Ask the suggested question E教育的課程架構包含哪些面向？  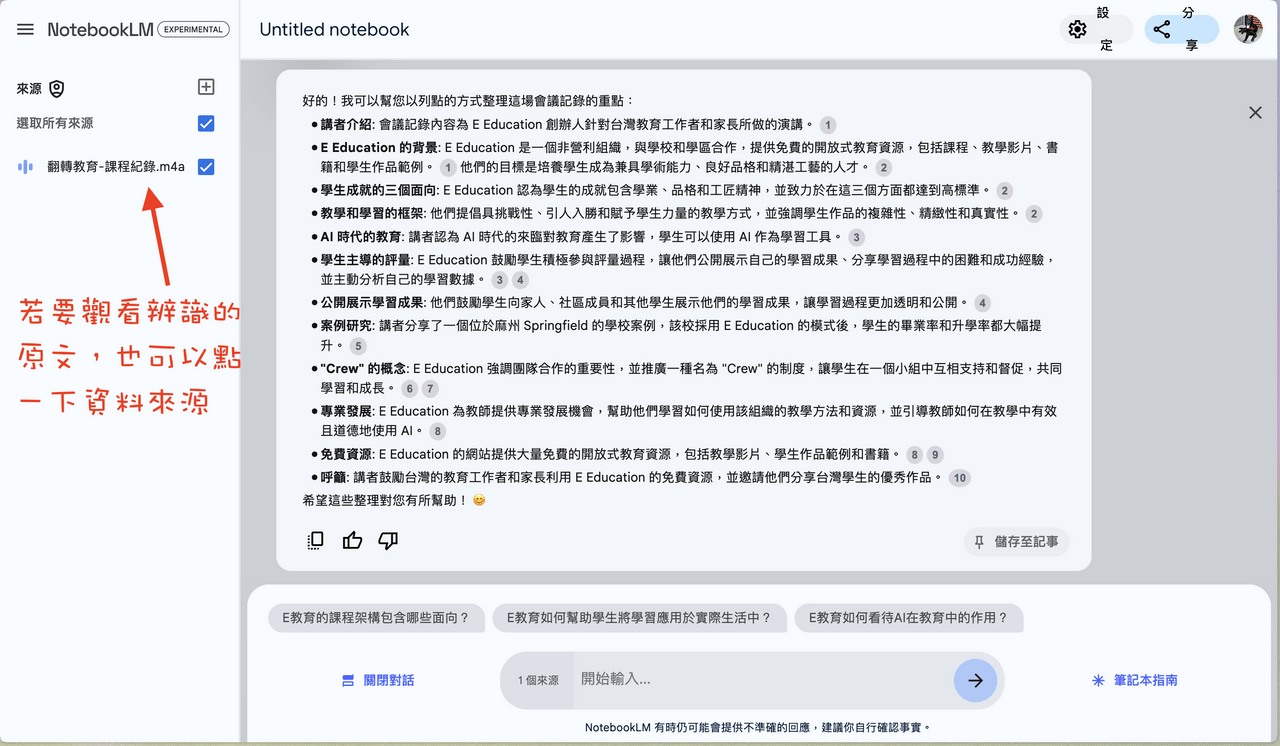tap(376, 618)
